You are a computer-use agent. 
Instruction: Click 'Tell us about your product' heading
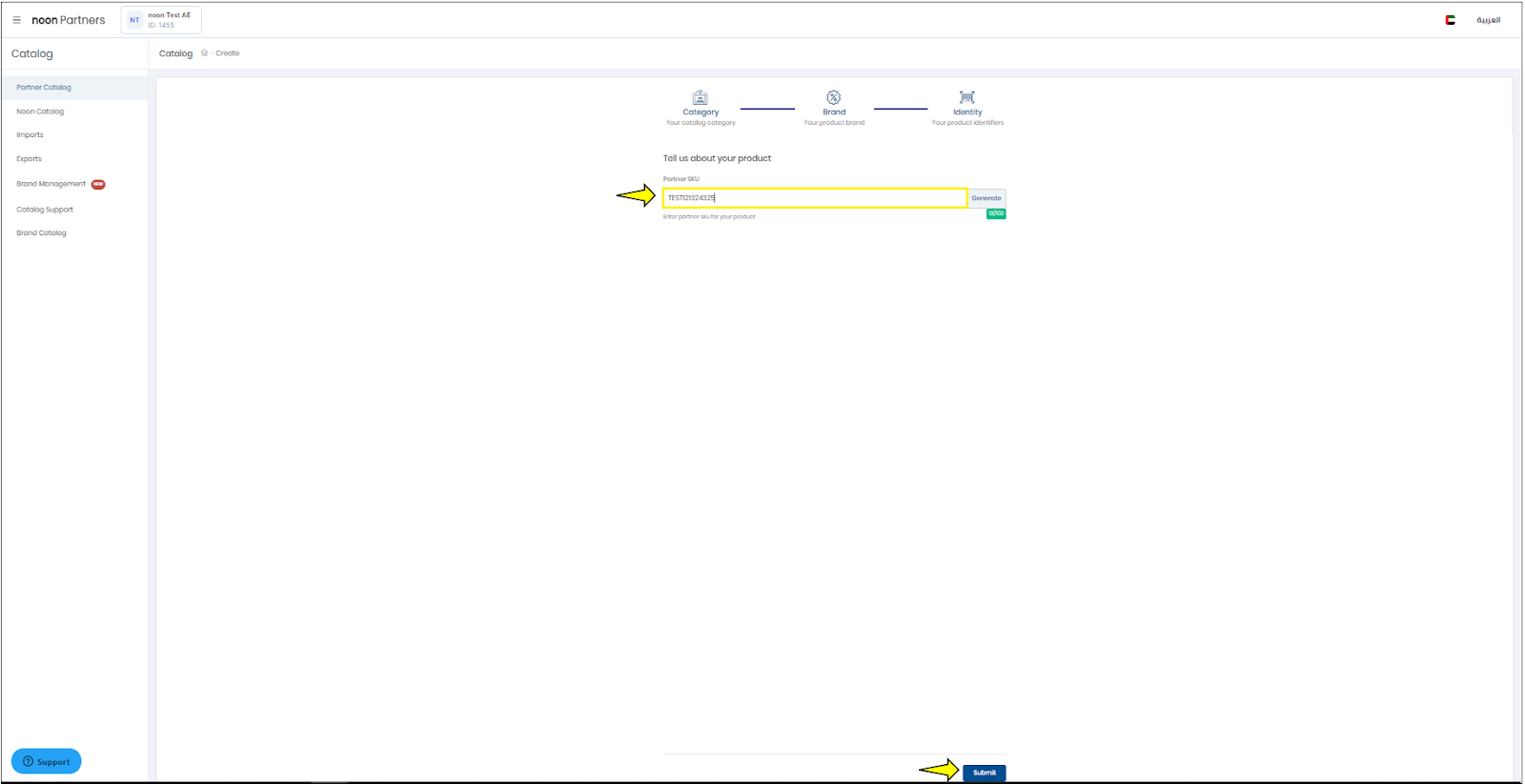coord(717,158)
